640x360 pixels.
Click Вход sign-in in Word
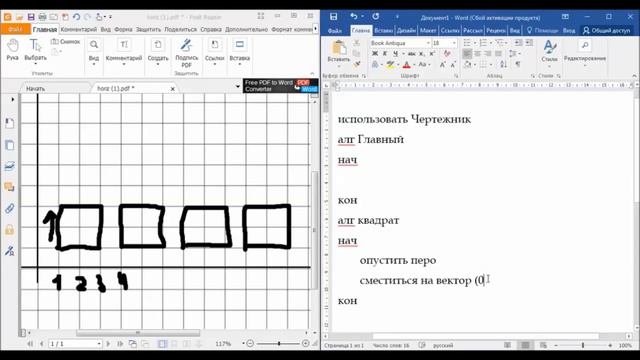(569, 31)
